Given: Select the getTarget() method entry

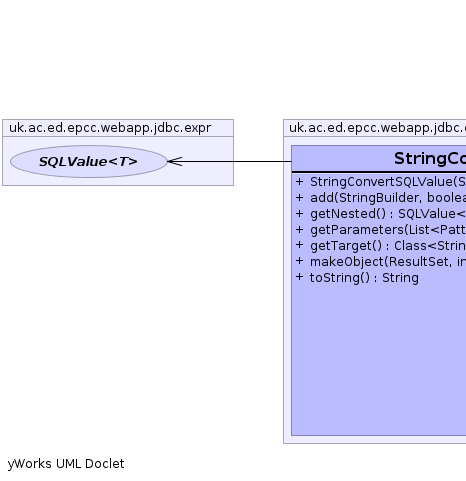Looking at the screenshot, I should point(388,246).
